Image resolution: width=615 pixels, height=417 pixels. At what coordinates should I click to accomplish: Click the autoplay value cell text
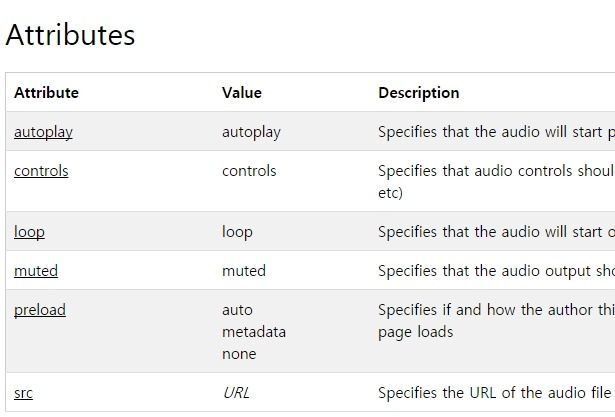pyautogui.click(x=251, y=132)
